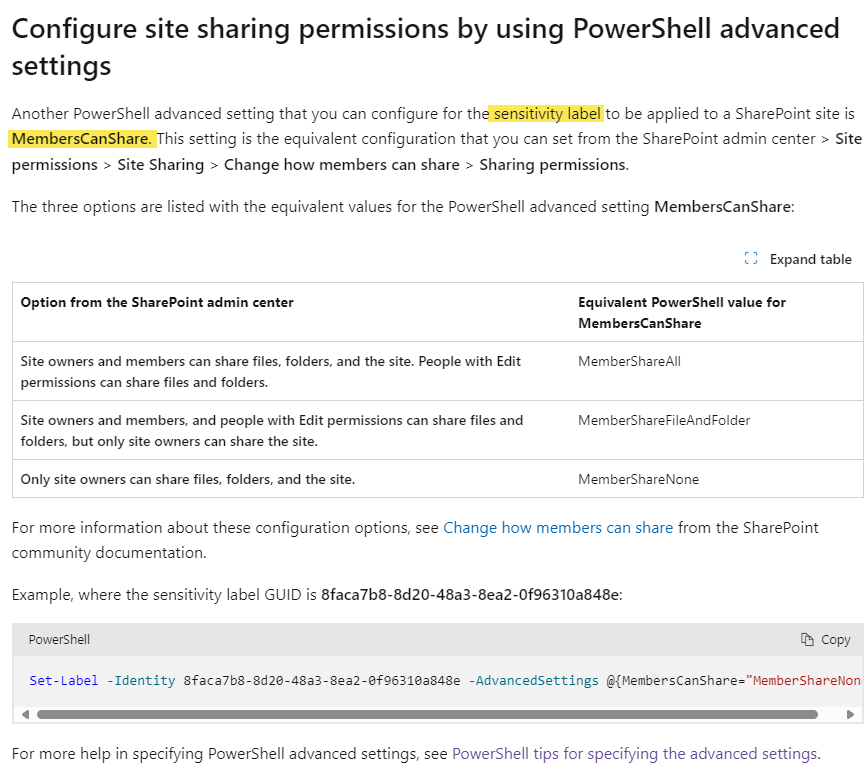Select the MemberShareFileAndFolder value in the table
Image resolution: width=867 pixels, height=776 pixels.
pyautogui.click(x=662, y=420)
